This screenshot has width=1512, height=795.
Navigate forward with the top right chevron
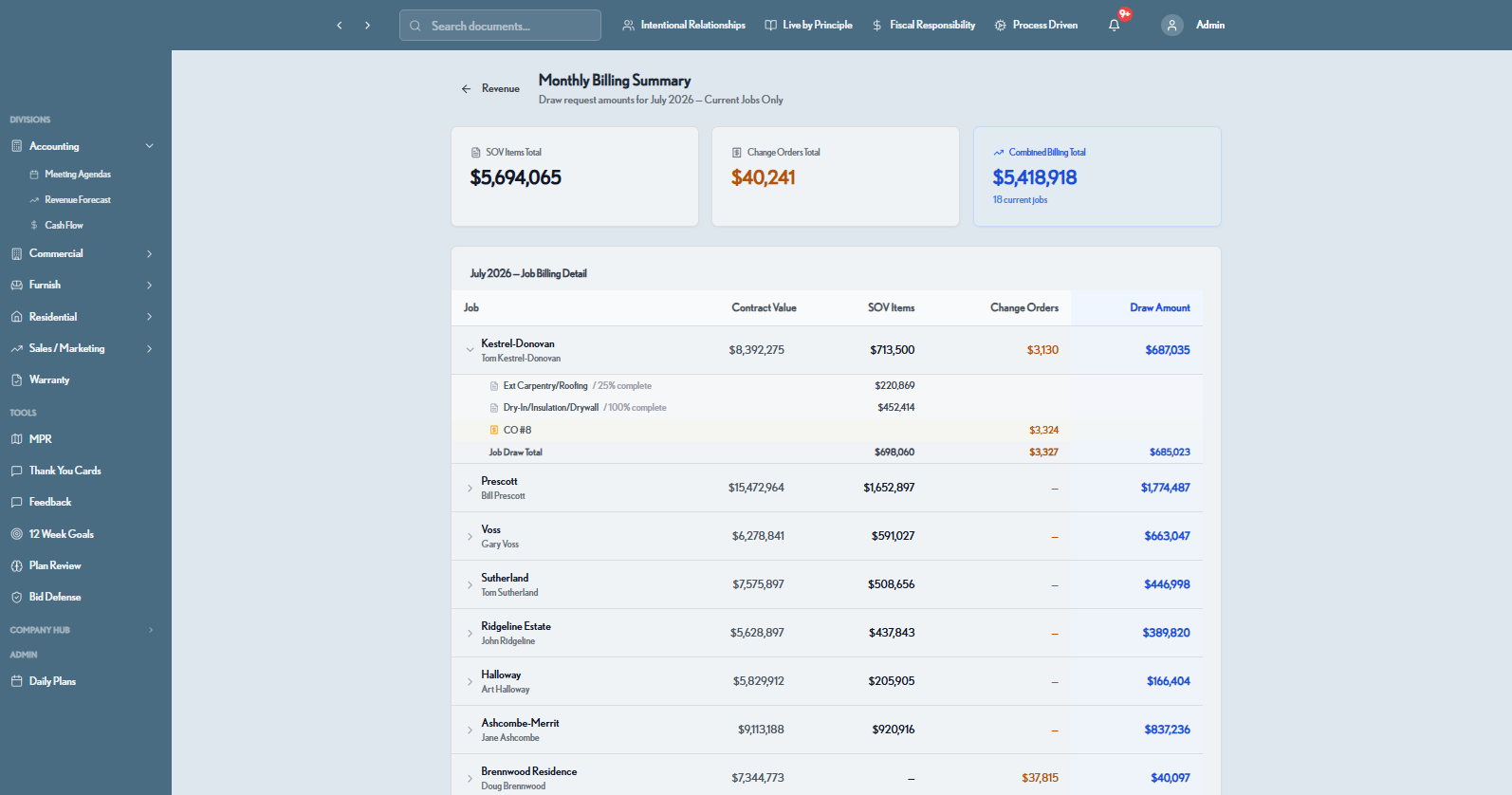click(368, 26)
